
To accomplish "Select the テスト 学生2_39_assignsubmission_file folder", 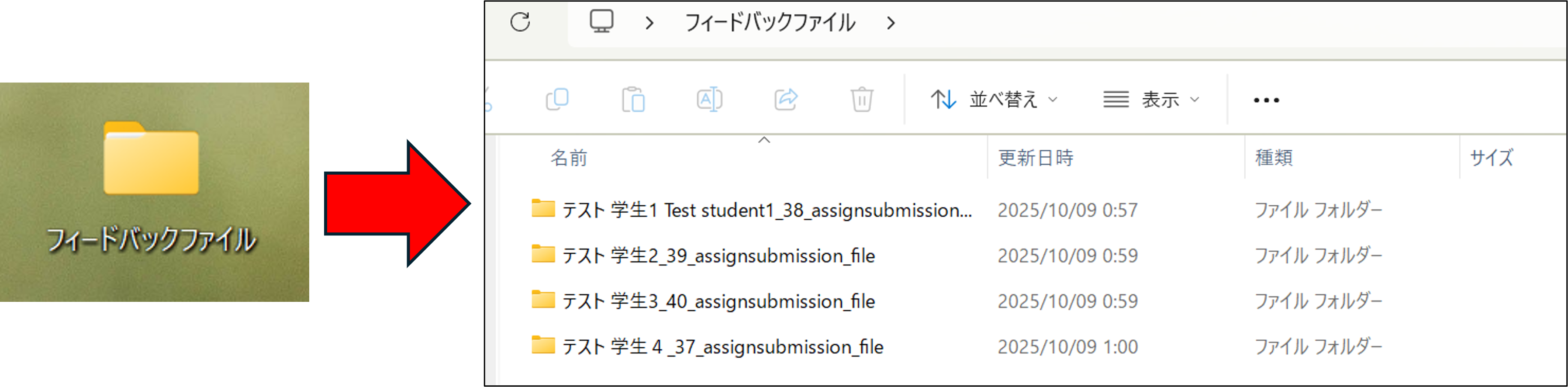I will point(718,256).
